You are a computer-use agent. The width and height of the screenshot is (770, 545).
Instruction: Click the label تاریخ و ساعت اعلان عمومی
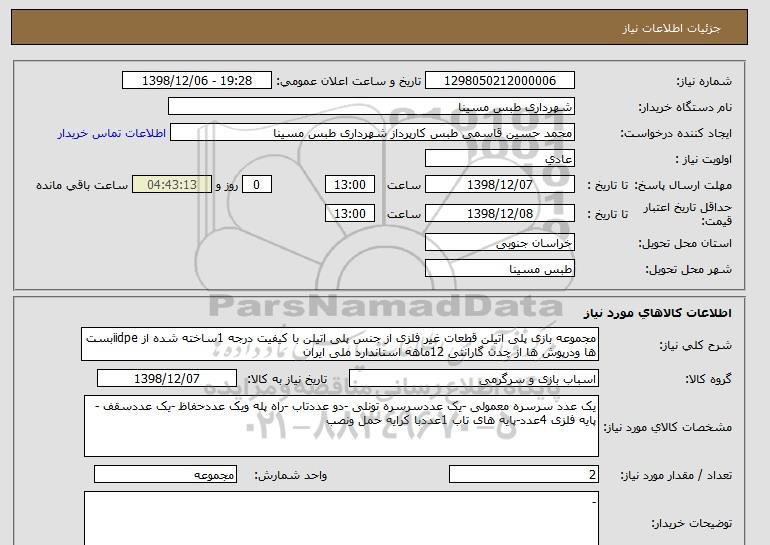point(349,81)
